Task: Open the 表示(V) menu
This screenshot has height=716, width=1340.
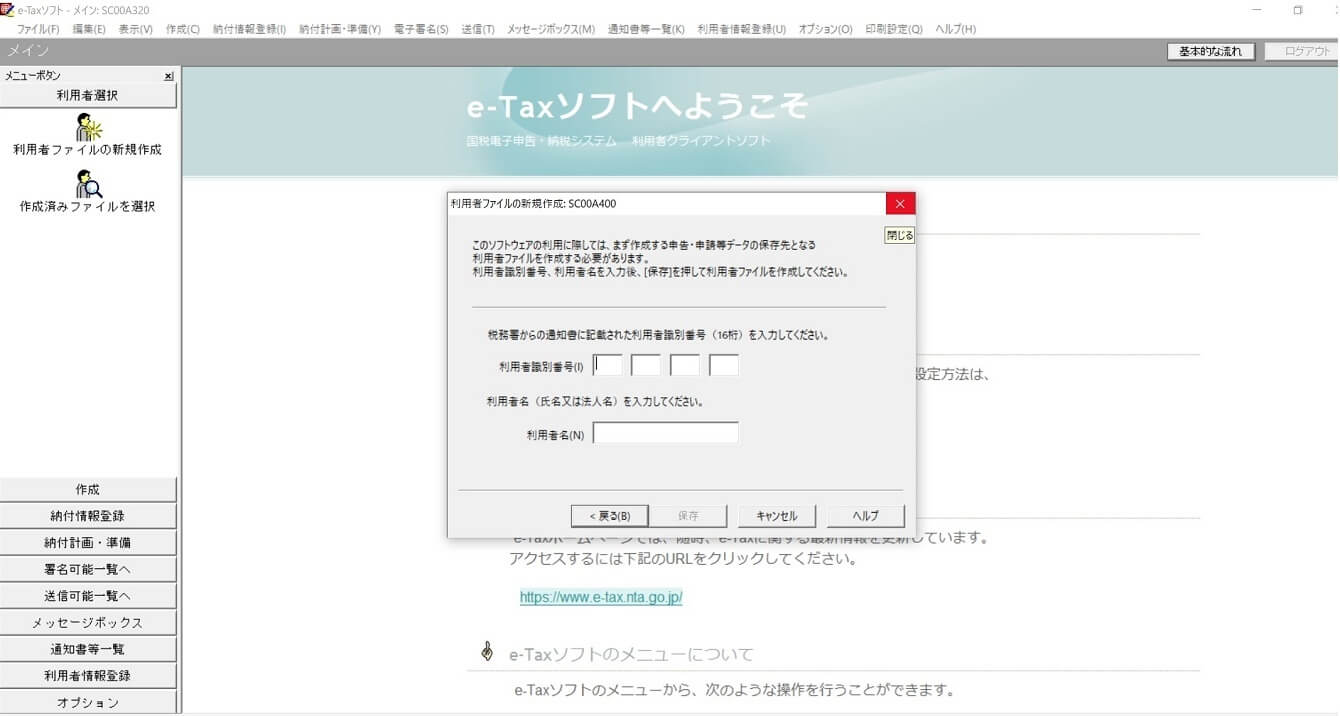Action: [135, 29]
